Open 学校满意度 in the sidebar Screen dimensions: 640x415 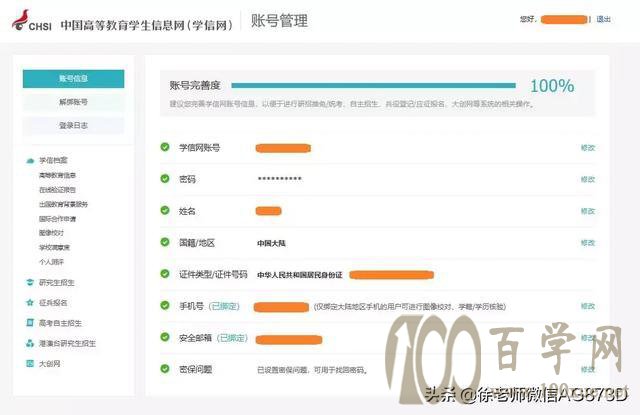click(55, 247)
